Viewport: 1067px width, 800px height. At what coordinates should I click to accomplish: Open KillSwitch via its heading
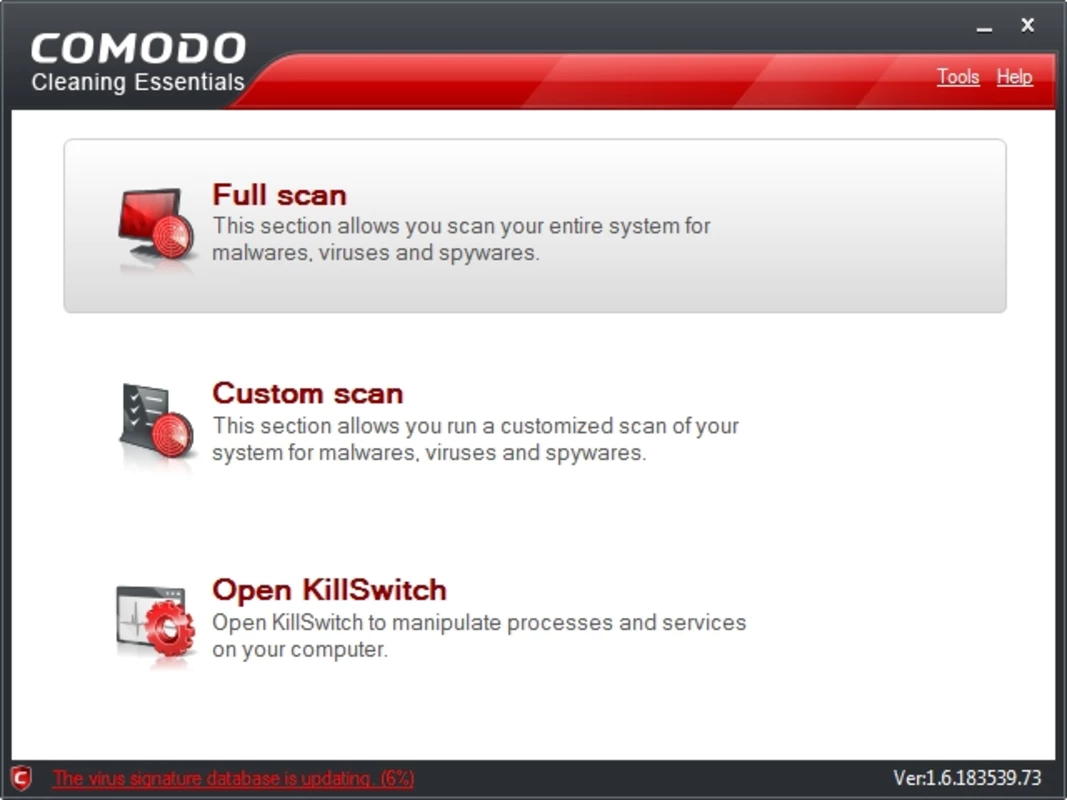tap(329, 590)
